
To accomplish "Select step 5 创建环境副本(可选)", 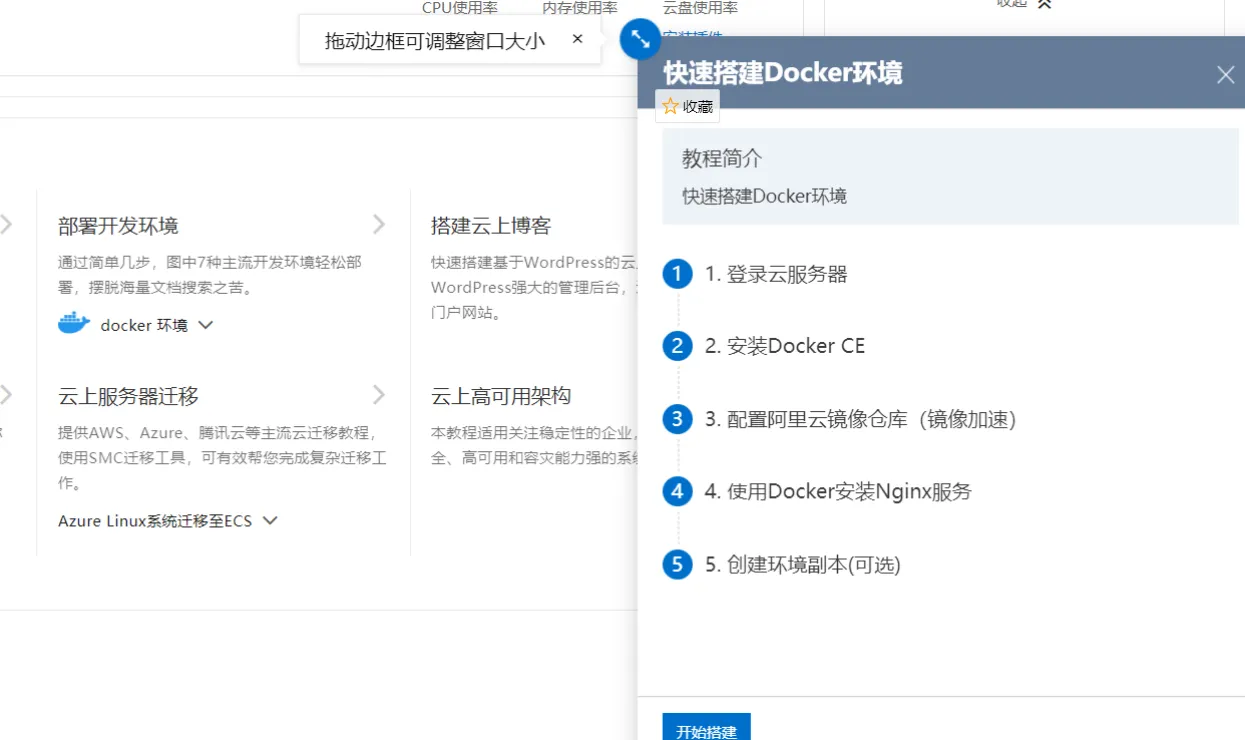I will pos(802,565).
